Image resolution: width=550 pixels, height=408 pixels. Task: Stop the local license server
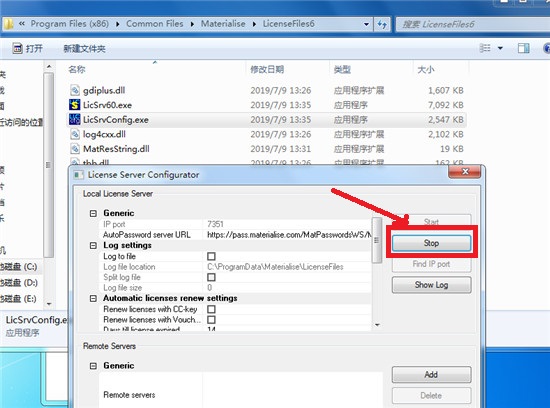(431, 243)
